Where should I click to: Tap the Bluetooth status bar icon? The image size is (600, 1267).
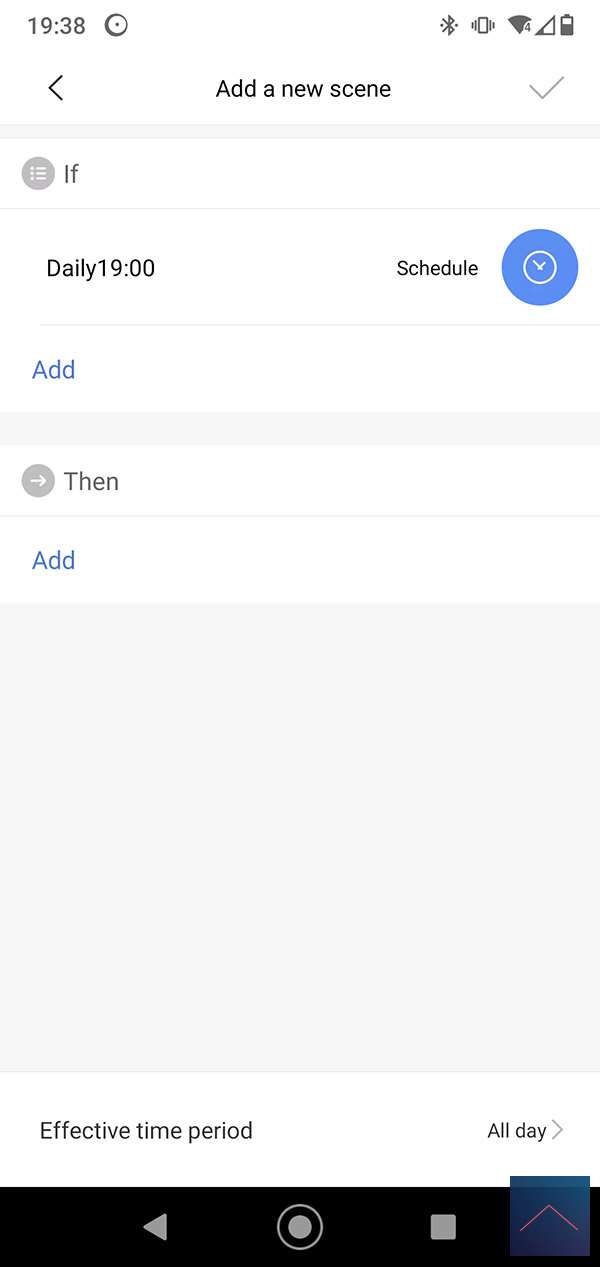pos(449,25)
